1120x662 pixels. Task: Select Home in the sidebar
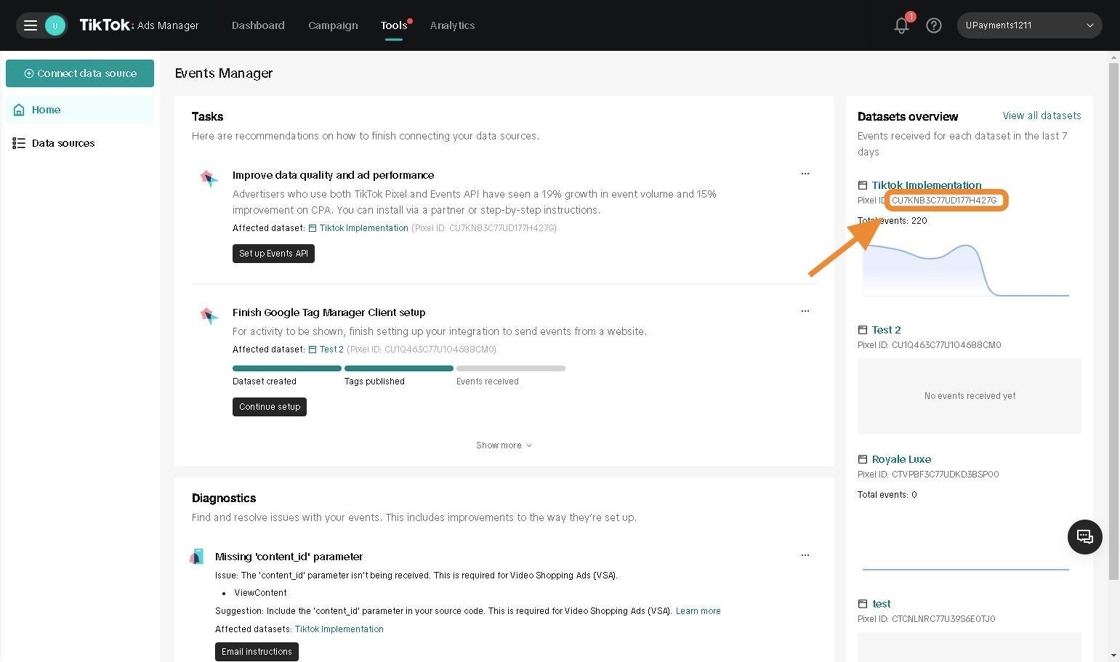80,109
